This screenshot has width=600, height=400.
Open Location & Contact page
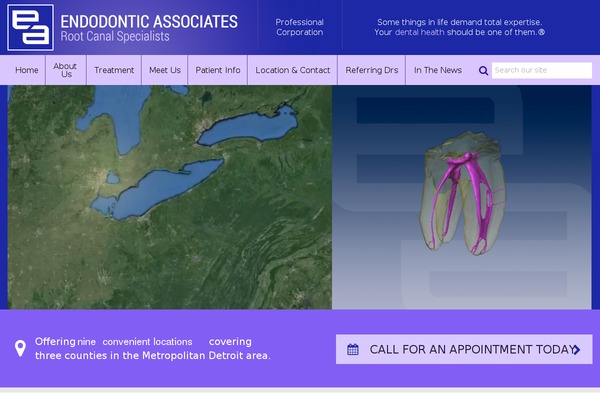pyautogui.click(x=293, y=70)
